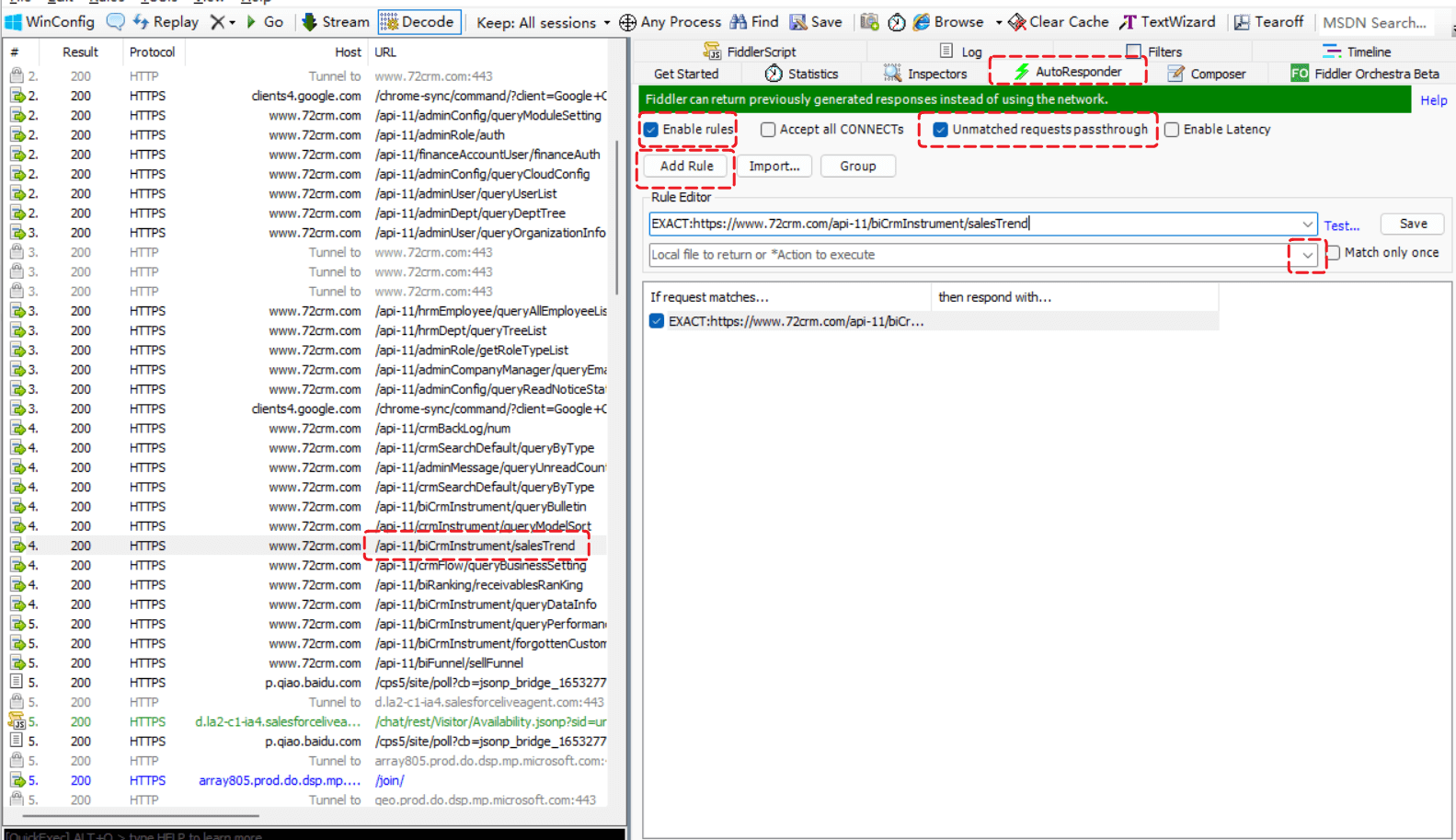
Task: Click Clear Cache in toolbar
Action: click(1059, 21)
